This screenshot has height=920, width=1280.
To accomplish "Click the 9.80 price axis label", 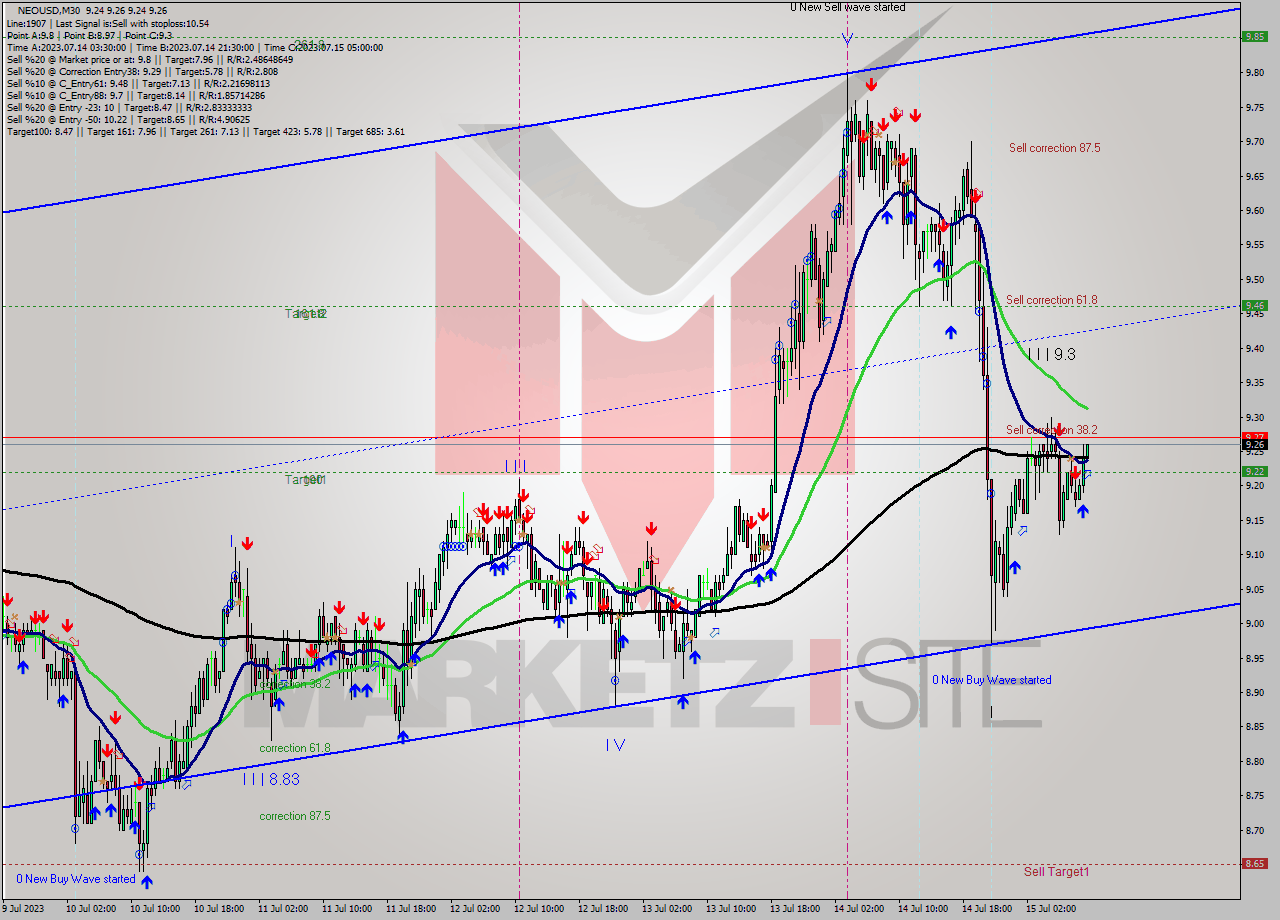I will click(1254, 72).
